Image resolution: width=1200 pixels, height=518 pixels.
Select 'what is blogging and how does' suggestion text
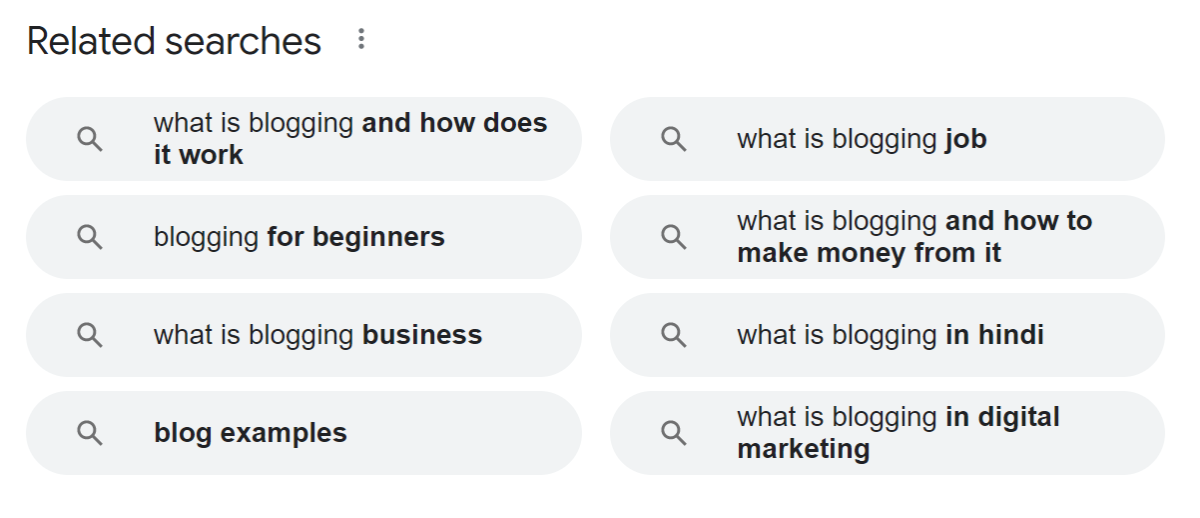point(350,123)
